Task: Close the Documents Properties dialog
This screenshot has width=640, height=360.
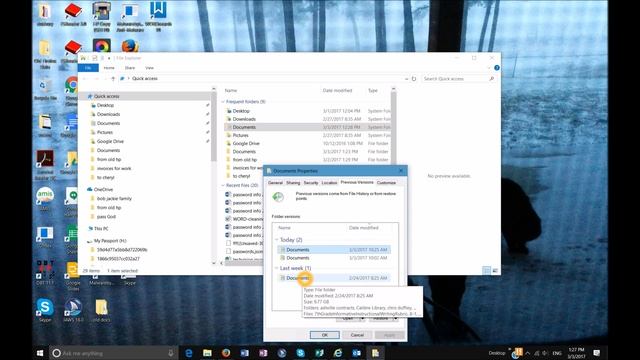Action: tap(401, 171)
